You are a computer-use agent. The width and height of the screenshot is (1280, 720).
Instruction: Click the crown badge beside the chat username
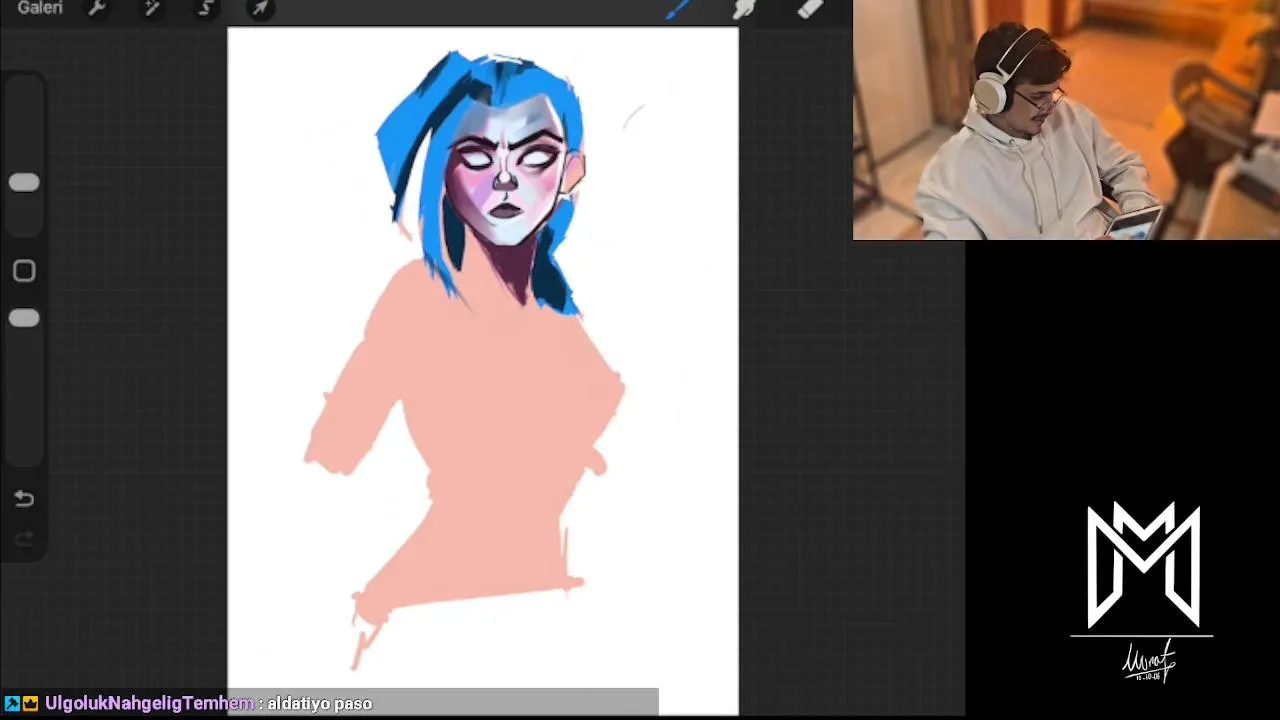[31, 704]
